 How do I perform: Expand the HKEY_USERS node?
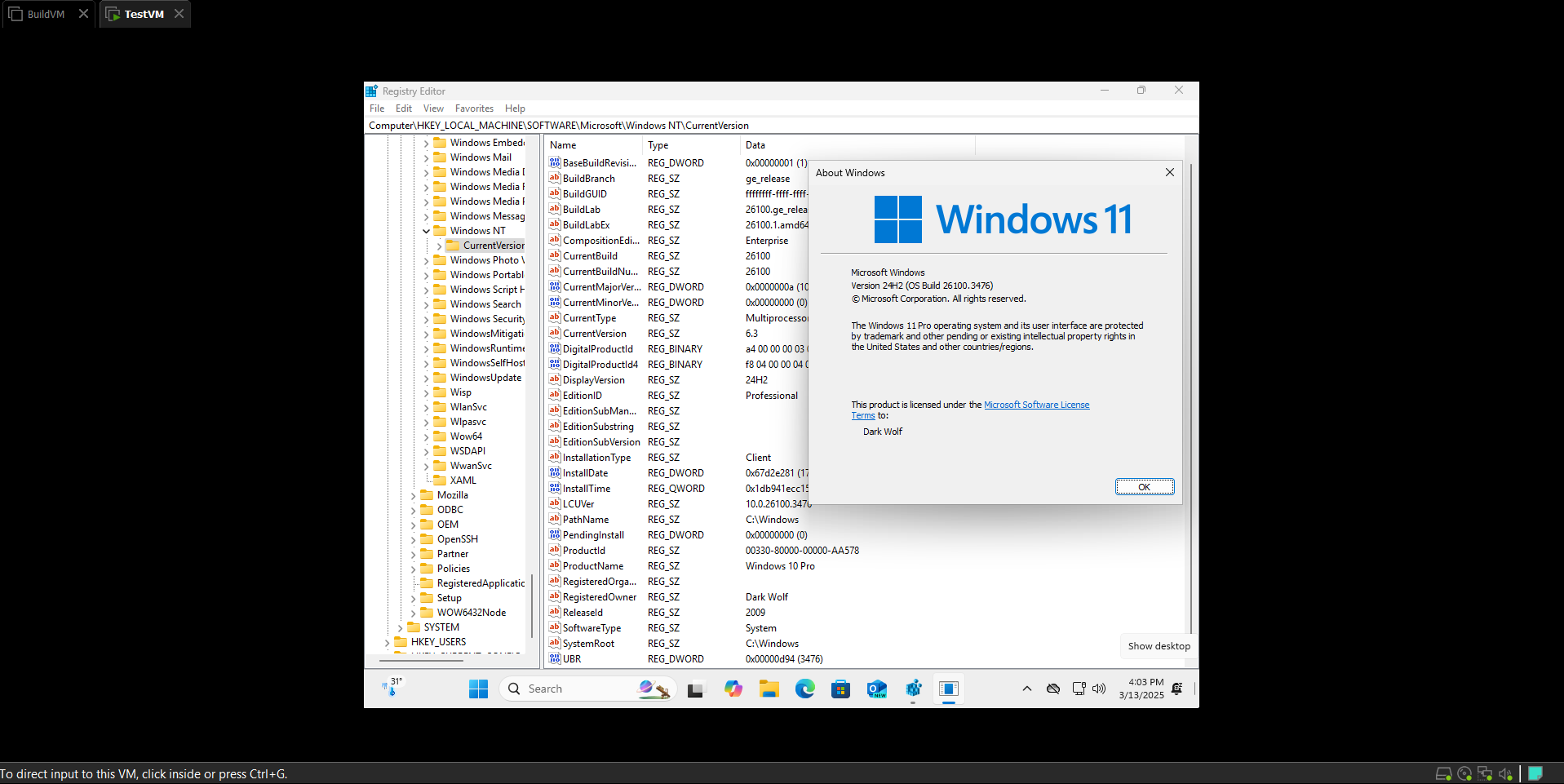tap(387, 642)
